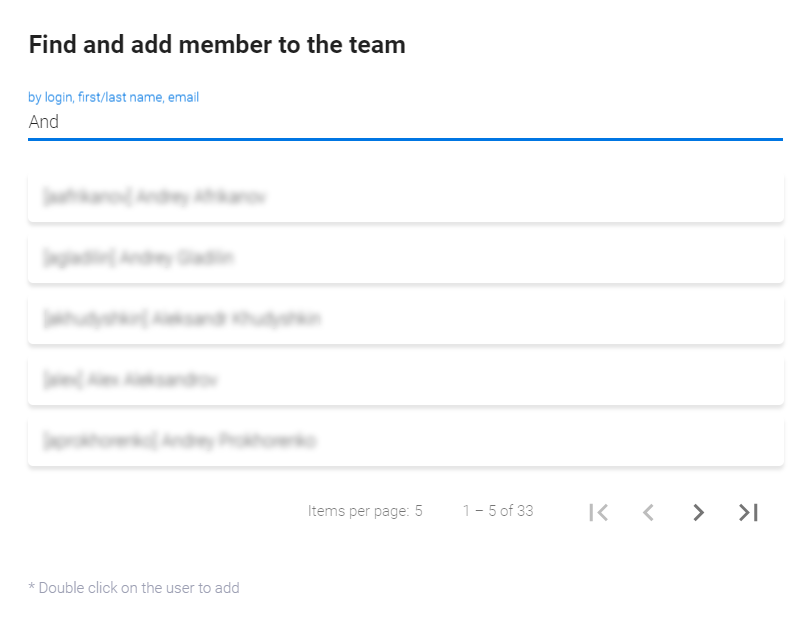
Task: Go to the next results page
Action: tap(698, 512)
